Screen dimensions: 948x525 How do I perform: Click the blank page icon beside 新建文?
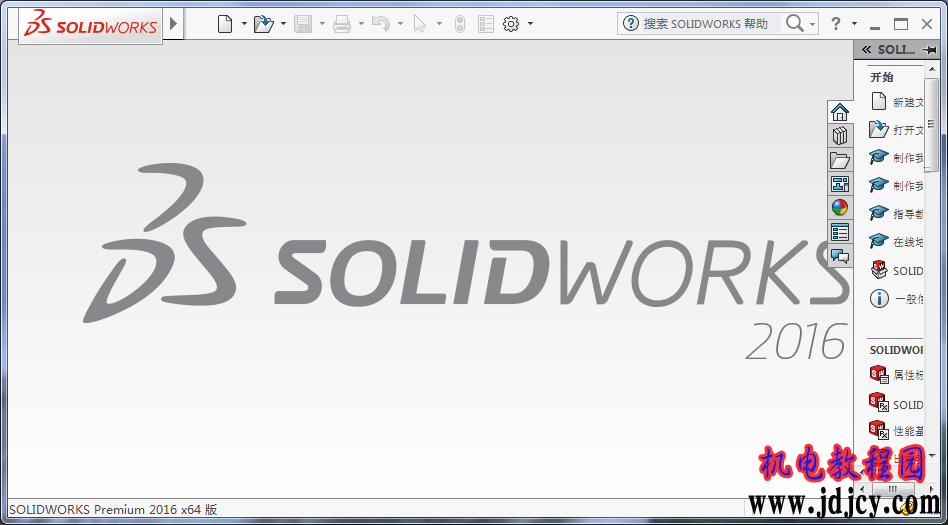[878, 102]
